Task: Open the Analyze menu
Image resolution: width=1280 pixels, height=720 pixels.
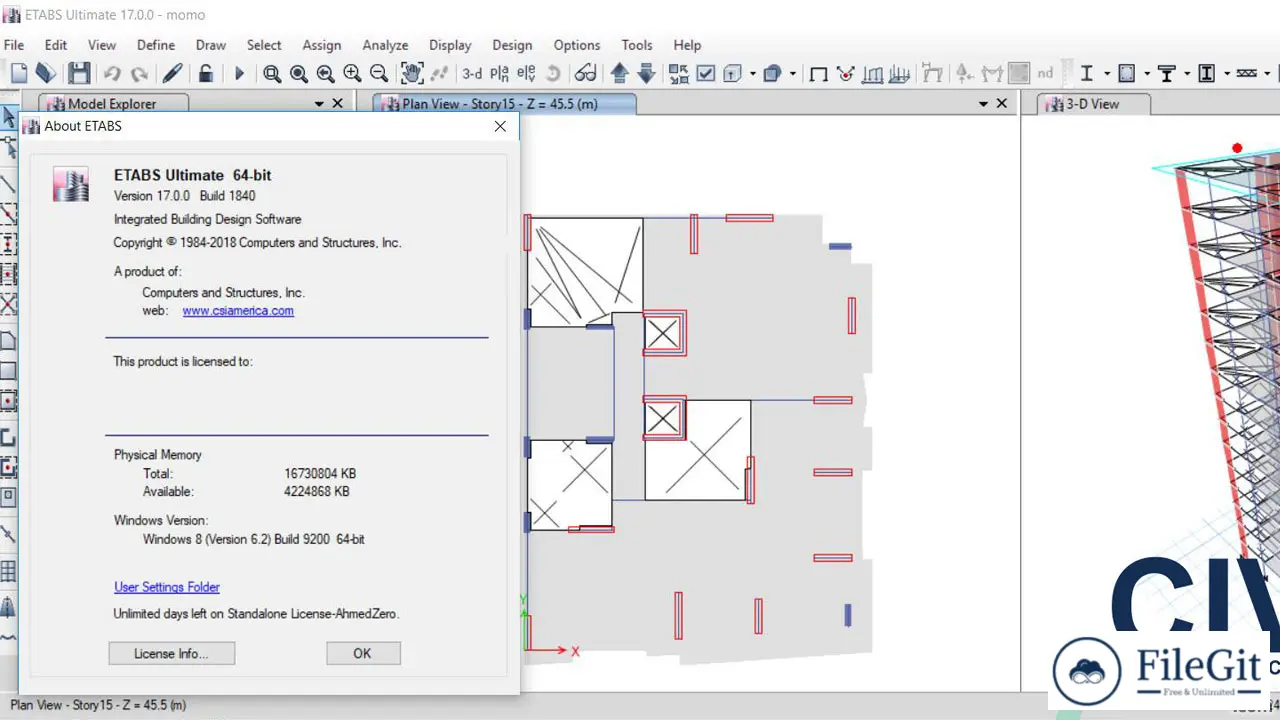Action: [x=385, y=45]
